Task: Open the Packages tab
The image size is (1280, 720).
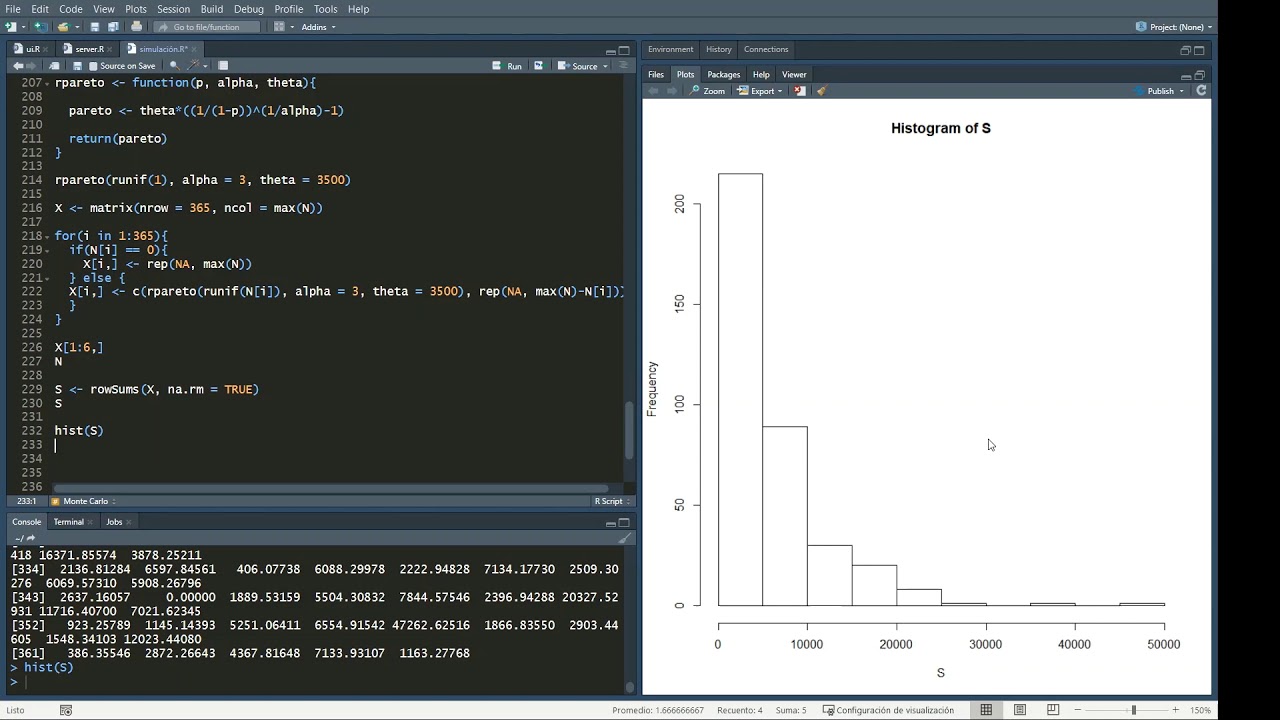Action: coord(724,75)
